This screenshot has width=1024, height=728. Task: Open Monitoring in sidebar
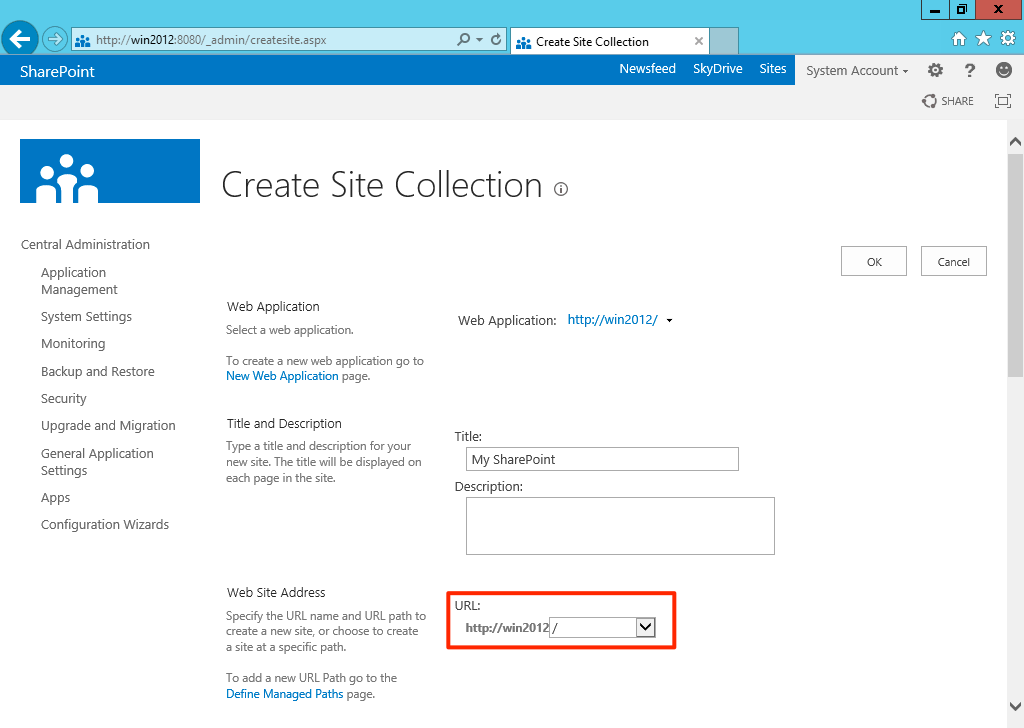pos(73,343)
